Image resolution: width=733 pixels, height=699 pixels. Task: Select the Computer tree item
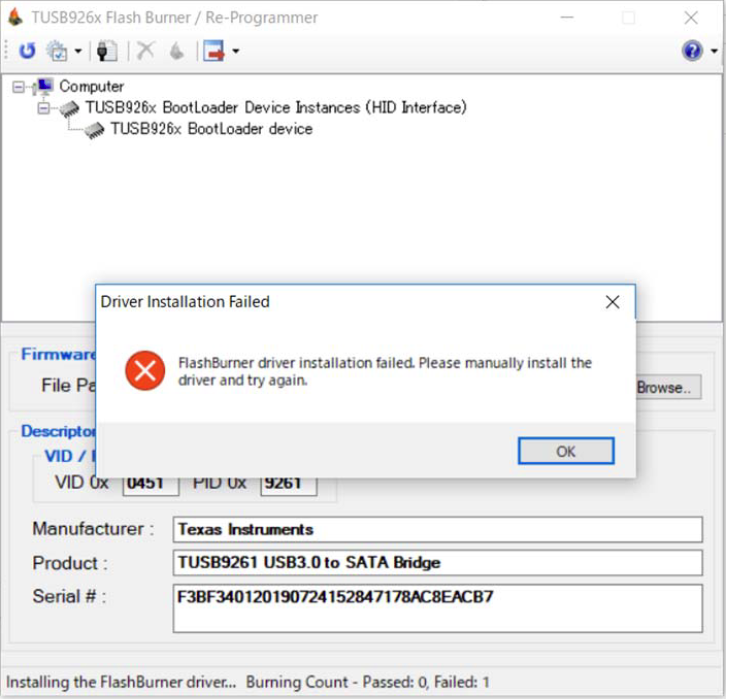(x=92, y=86)
